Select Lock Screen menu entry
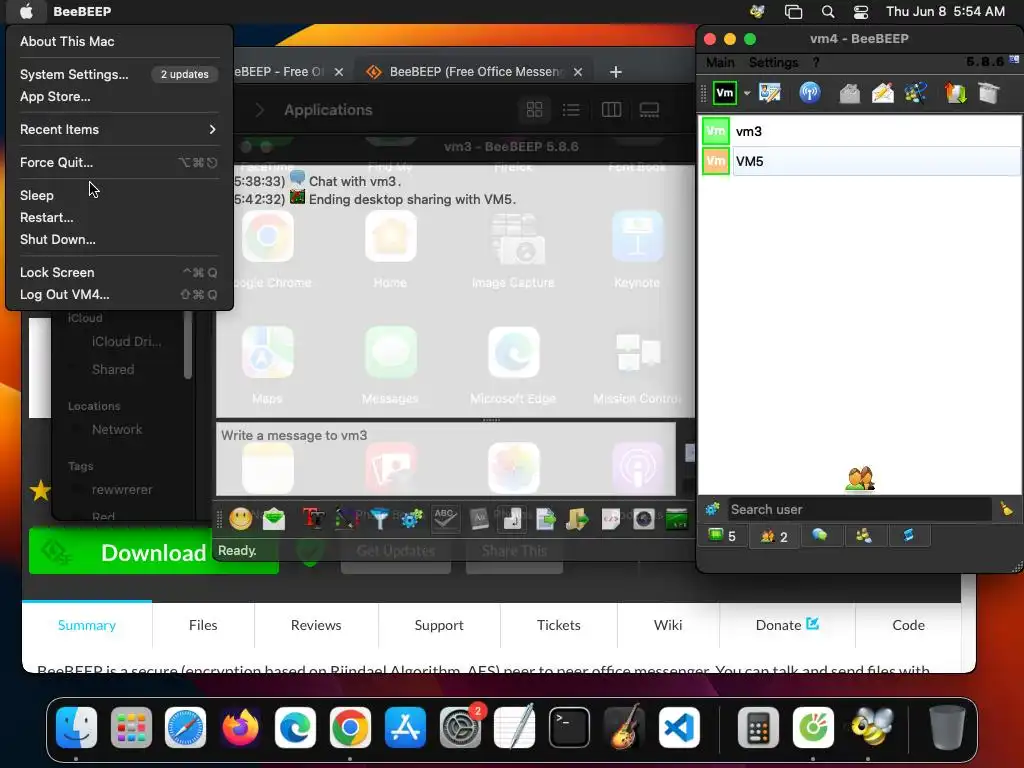1024x768 pixels. pyautogui.click(x=119, y=272)
